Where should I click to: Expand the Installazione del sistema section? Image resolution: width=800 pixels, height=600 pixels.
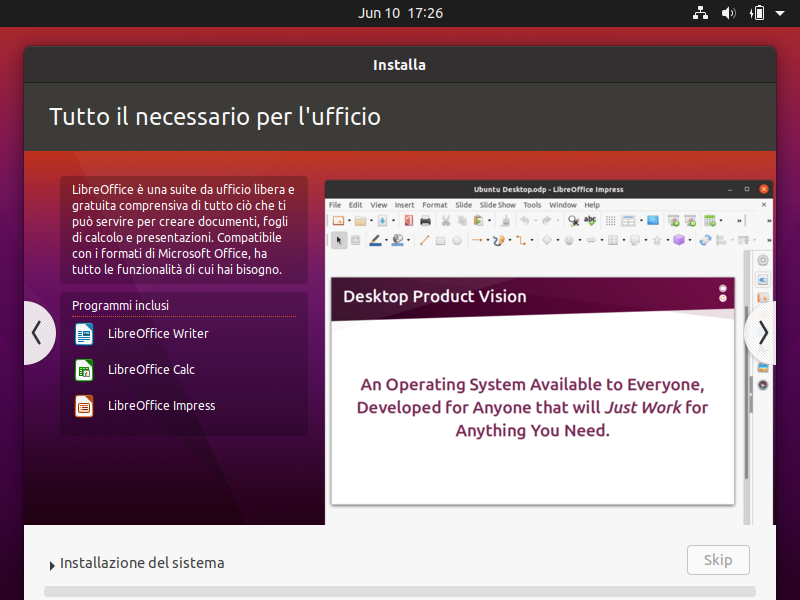coord(142,563)
